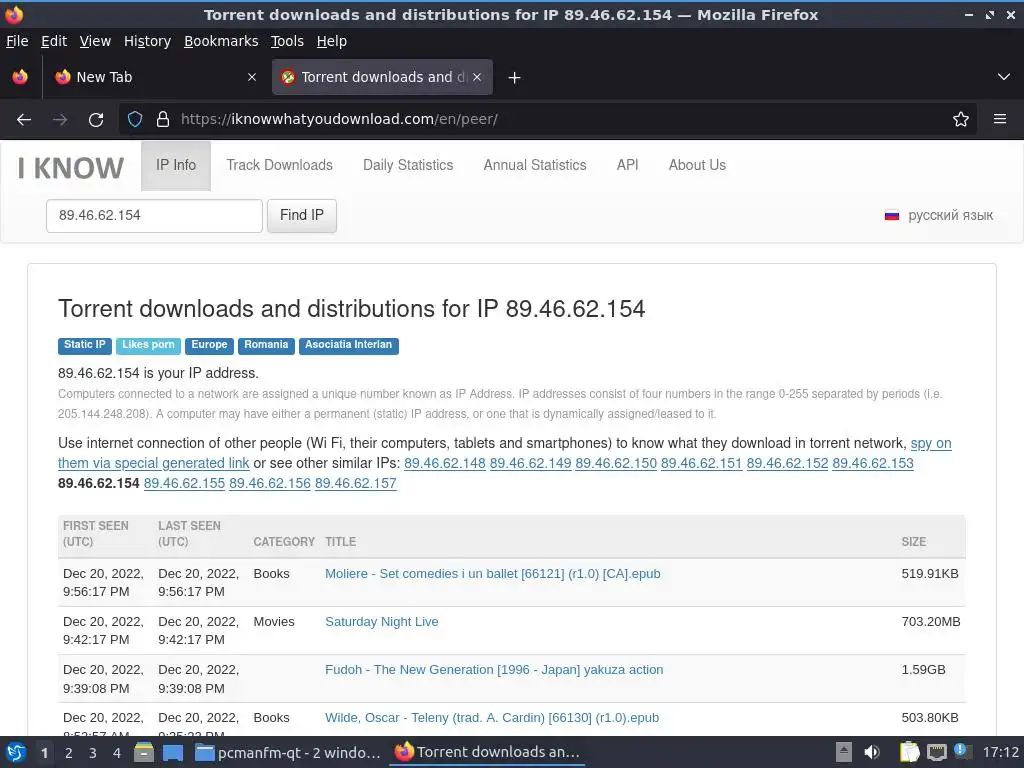The image size is (1024, 768).
Task: Open a new tab with plus
Action: click(x=515, y=78)
